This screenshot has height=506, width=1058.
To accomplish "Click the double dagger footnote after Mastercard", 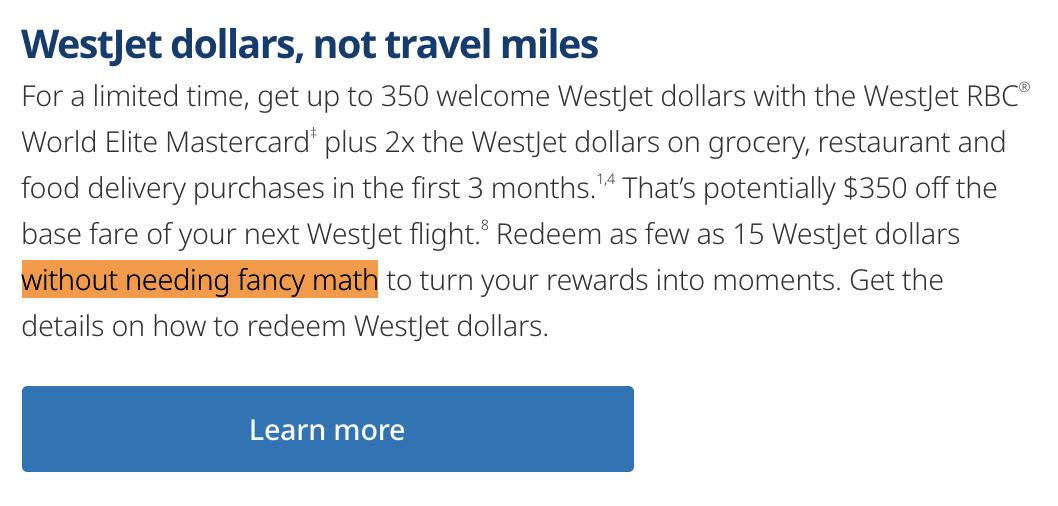I will point(313,134).
